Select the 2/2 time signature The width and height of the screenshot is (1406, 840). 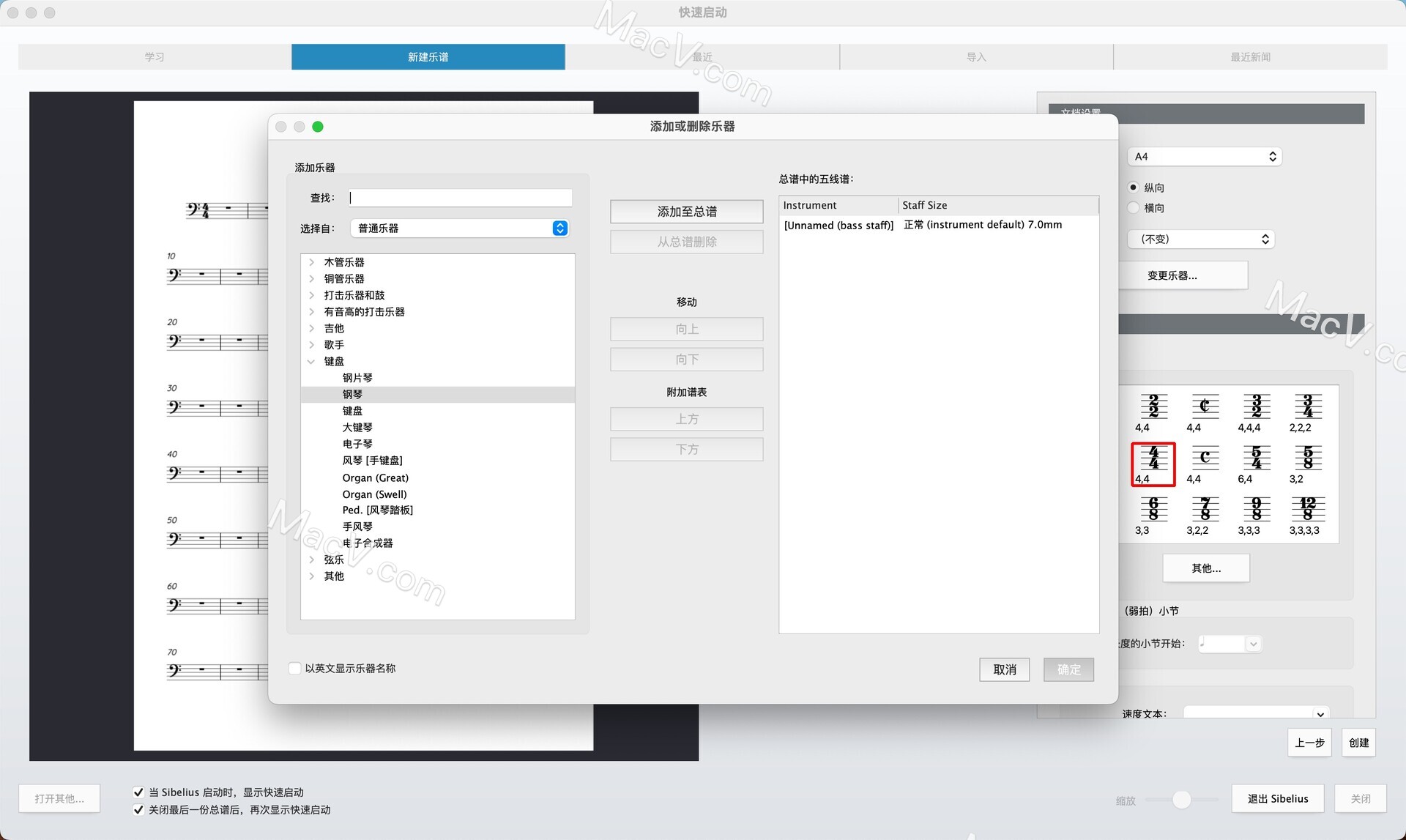point(1153,412)
